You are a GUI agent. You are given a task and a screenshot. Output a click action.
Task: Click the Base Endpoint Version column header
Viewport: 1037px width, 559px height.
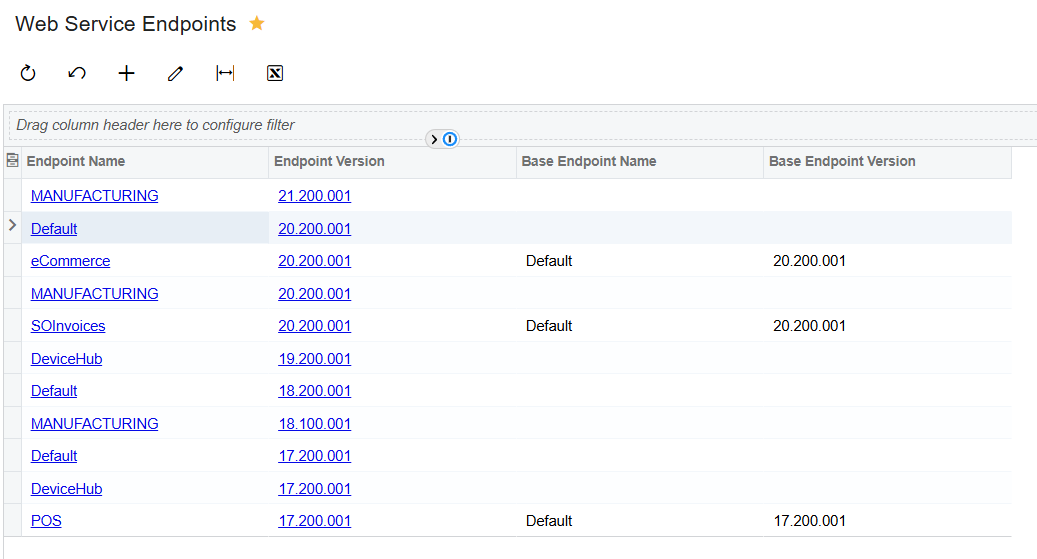pos(842,161)
